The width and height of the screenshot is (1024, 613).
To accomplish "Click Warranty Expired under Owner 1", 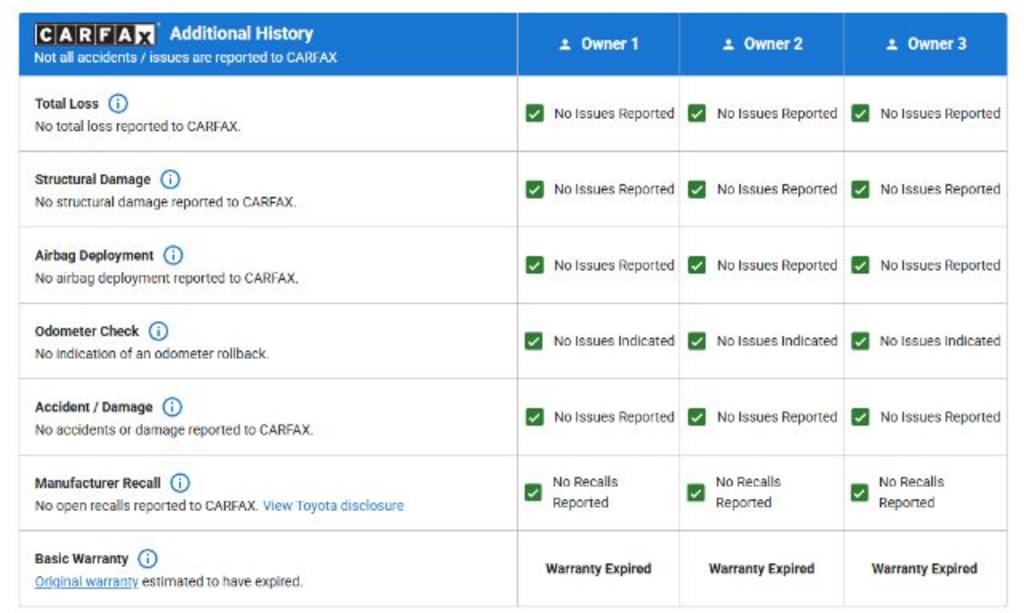I will coord(598,569).
